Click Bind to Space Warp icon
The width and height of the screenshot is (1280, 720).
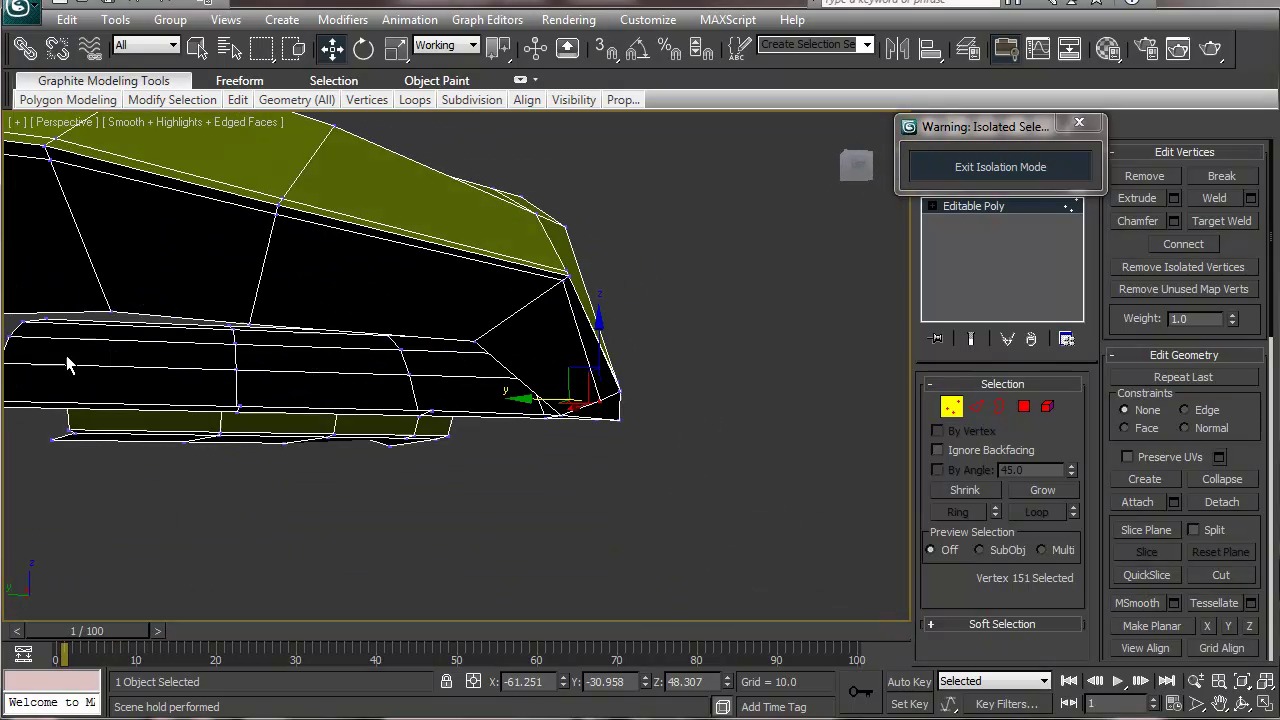click(x=89, y=47)
